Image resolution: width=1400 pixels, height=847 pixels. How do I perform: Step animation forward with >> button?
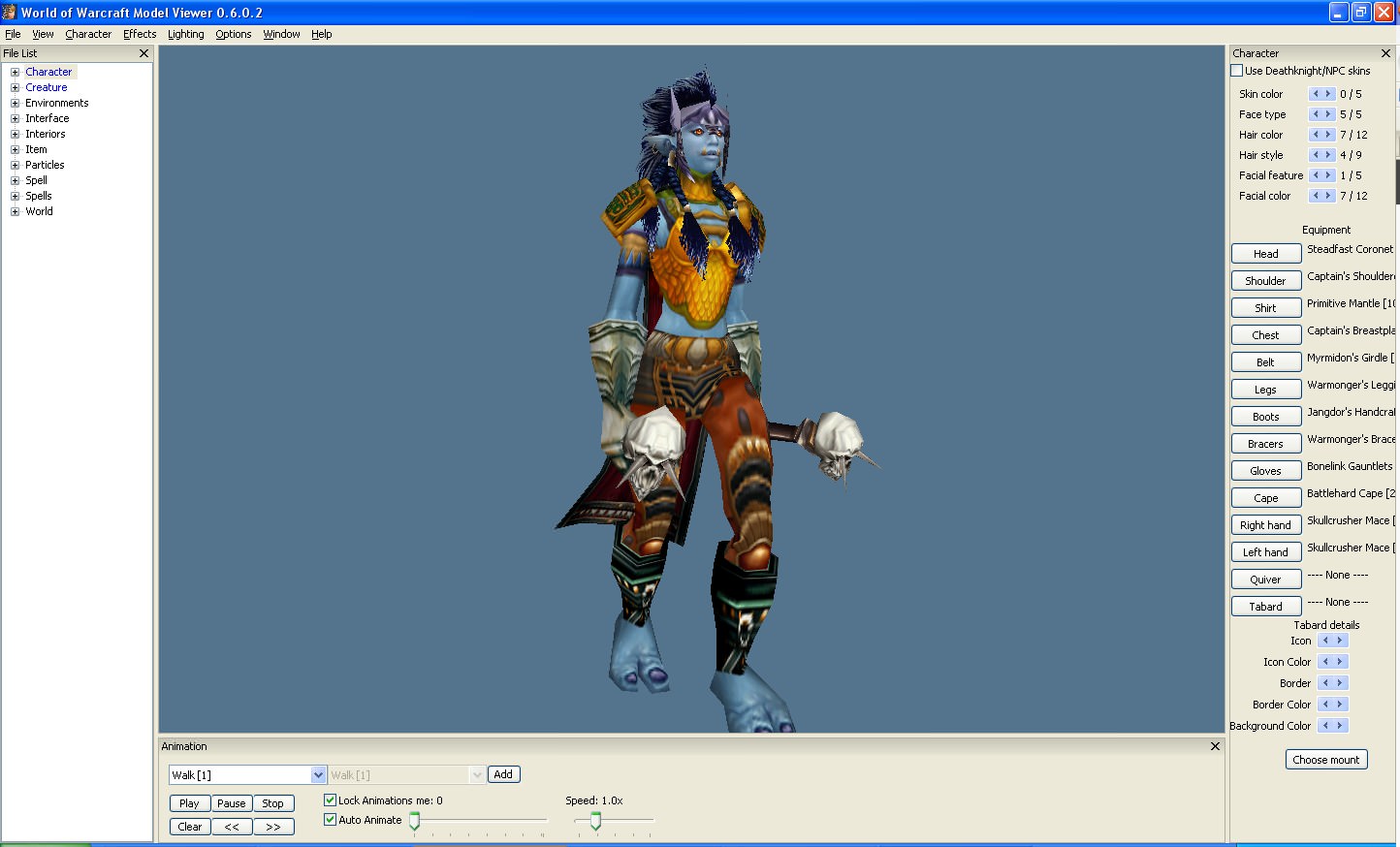click(x=273, y=827)
